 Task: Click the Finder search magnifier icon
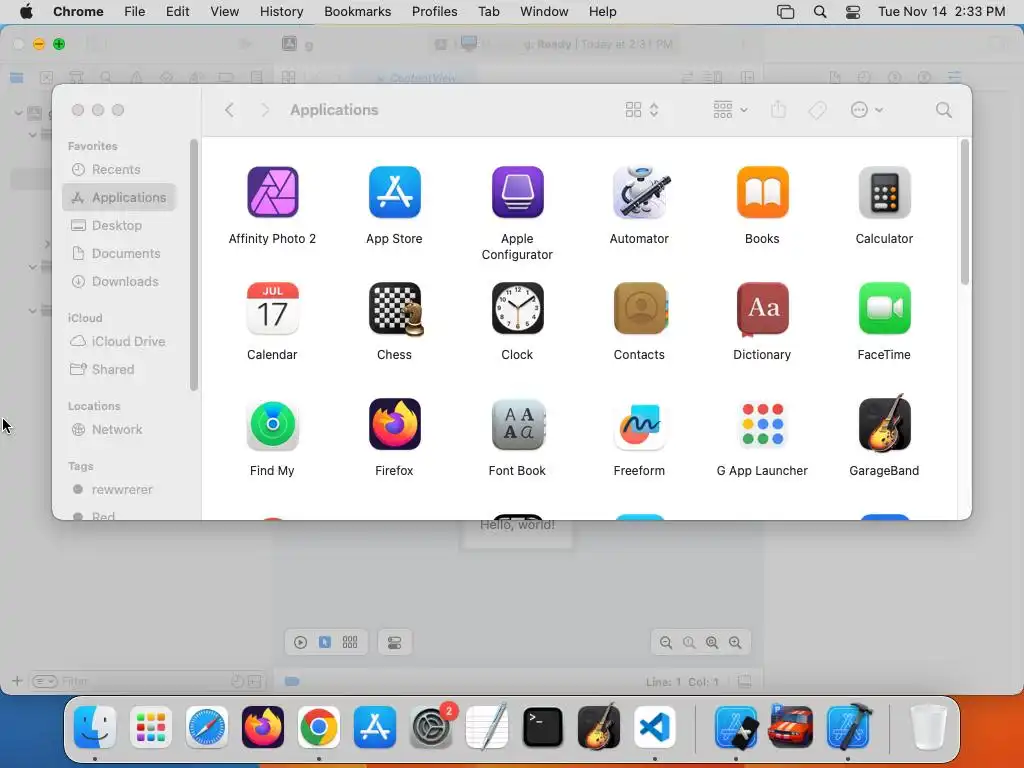[x=943, y=110]
